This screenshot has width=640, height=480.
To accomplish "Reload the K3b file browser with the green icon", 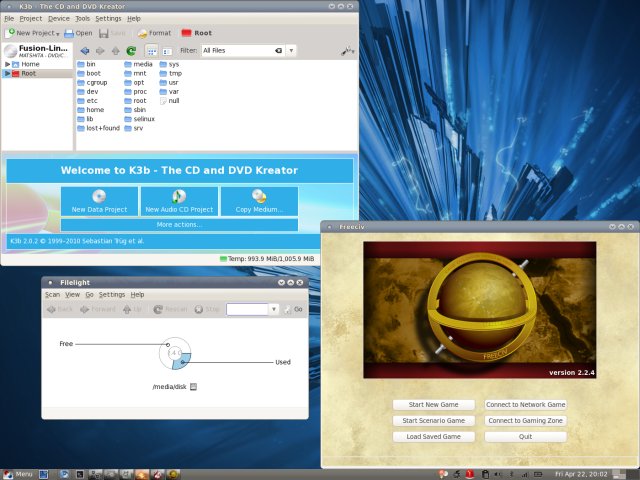I will point(131,51).
